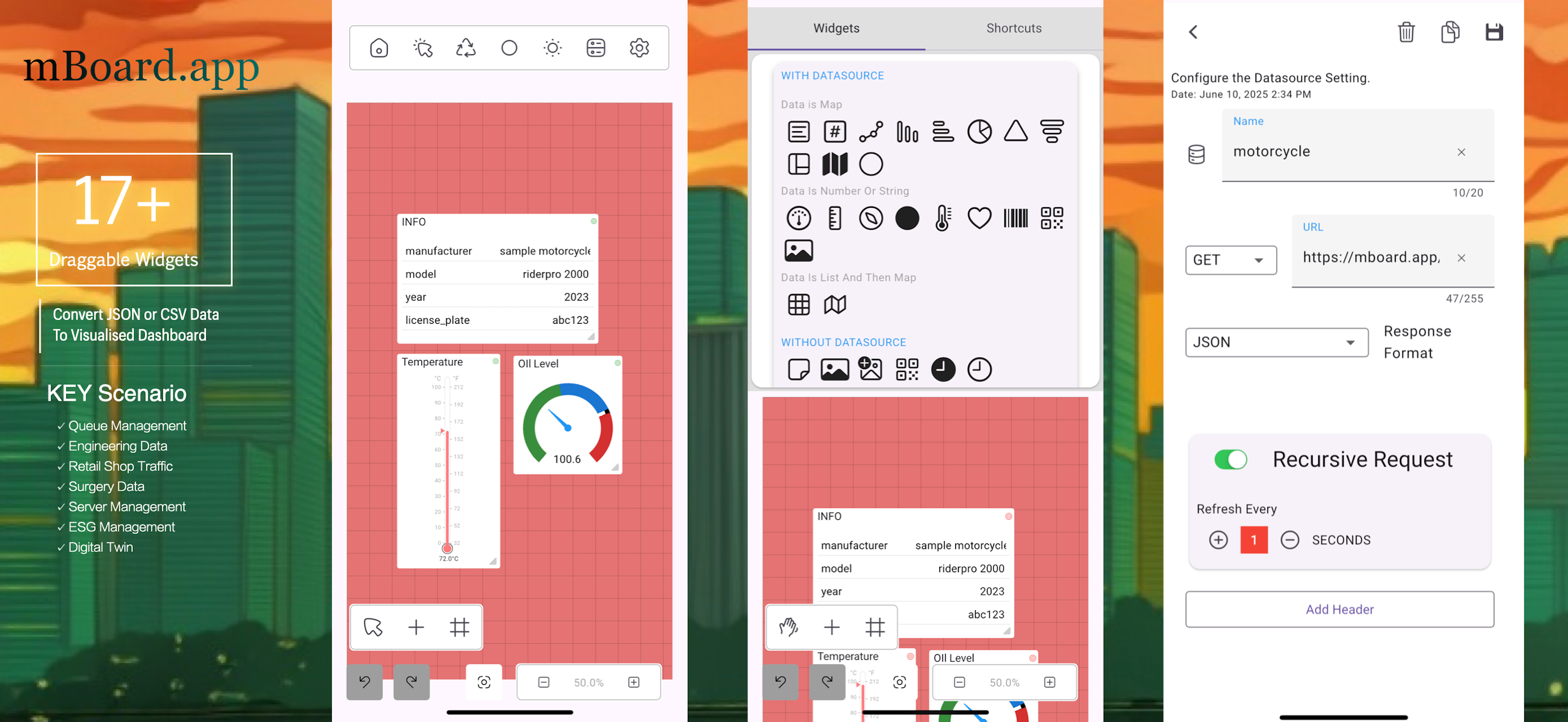Screen dimensions: 1568x722
Task: Go back using the left chevron
Action: (1193, 32)
